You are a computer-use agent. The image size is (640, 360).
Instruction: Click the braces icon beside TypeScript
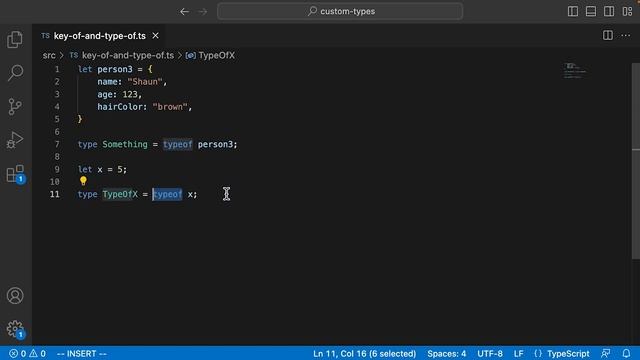(x=538, y=353)
